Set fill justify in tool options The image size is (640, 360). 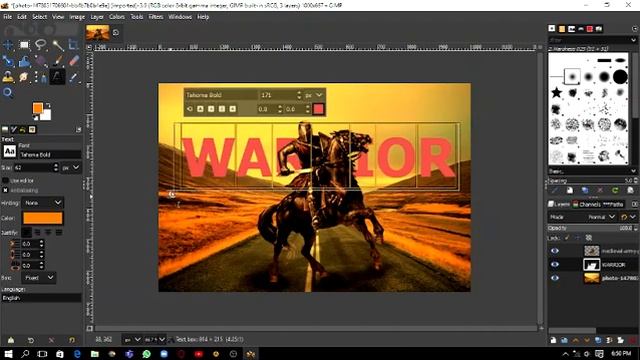point(59,232)
